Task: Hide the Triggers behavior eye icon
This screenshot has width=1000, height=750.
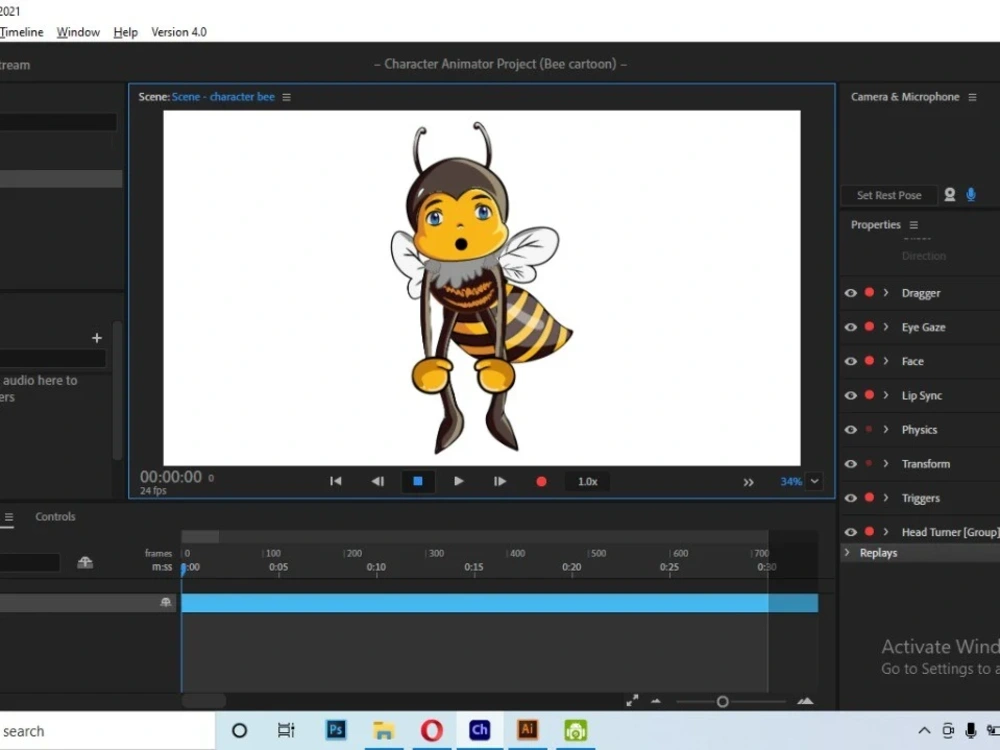Action: point(851,497)
